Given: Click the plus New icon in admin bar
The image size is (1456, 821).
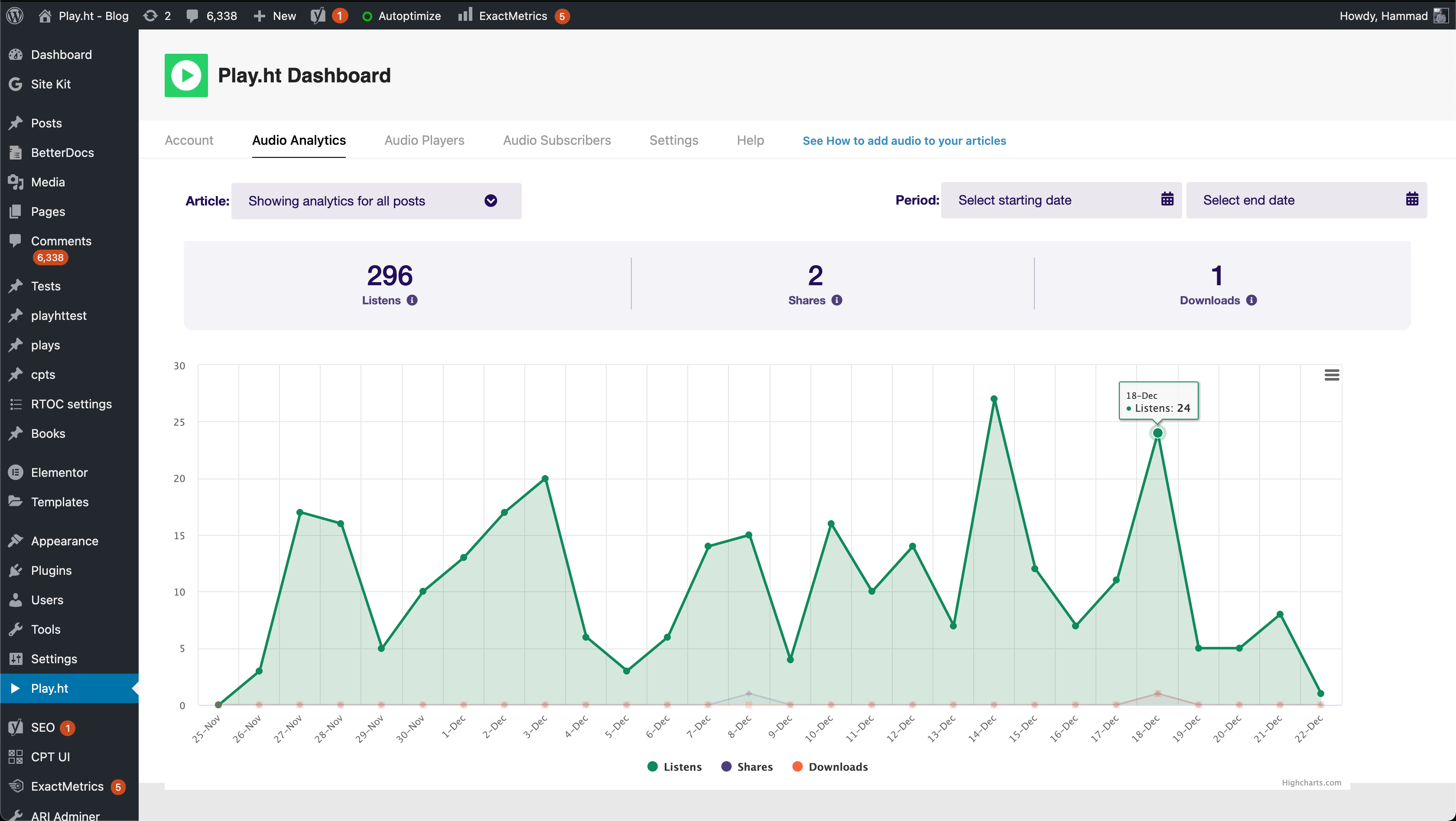Looking at the screenshot, I should tap(260, 16).
